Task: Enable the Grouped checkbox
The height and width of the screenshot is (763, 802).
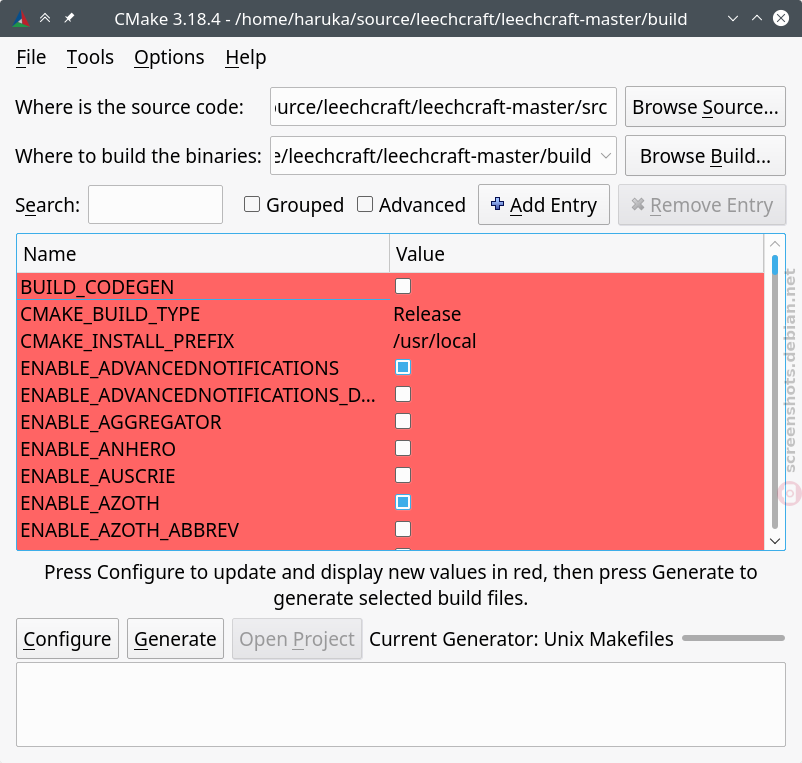Action: (252, 204)
